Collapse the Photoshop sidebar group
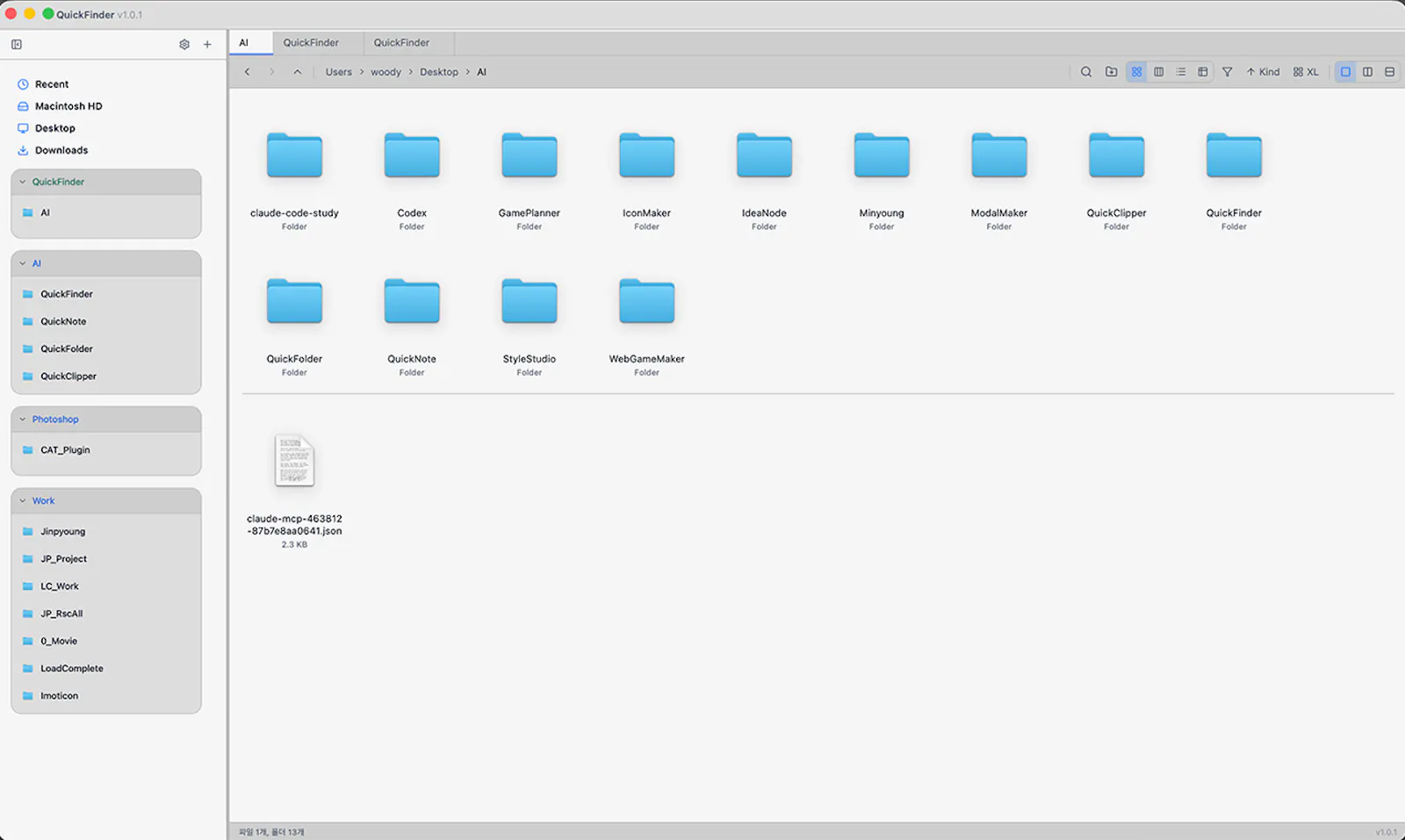1405x840 pixels. [x=23, y=420]
